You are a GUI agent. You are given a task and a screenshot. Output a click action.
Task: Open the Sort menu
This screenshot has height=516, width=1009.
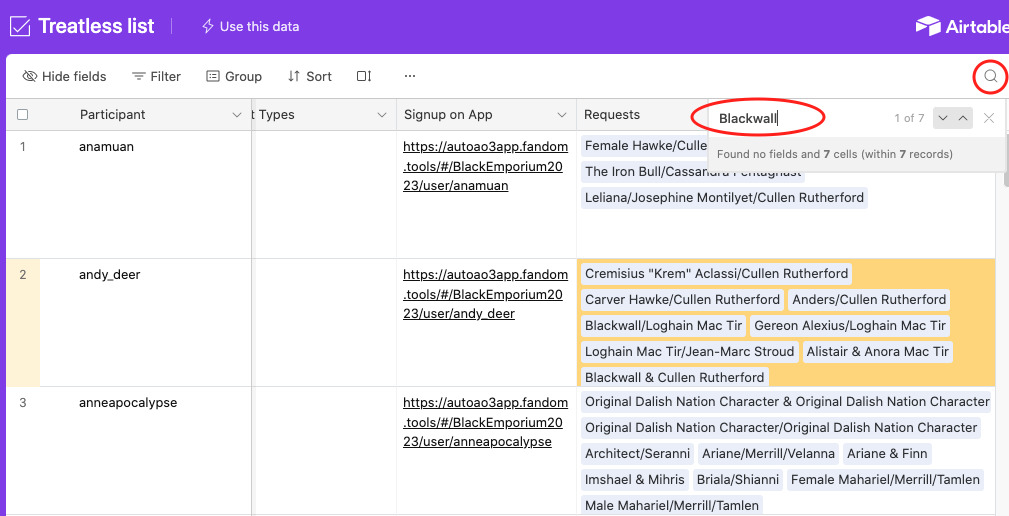tap(310, 77)
